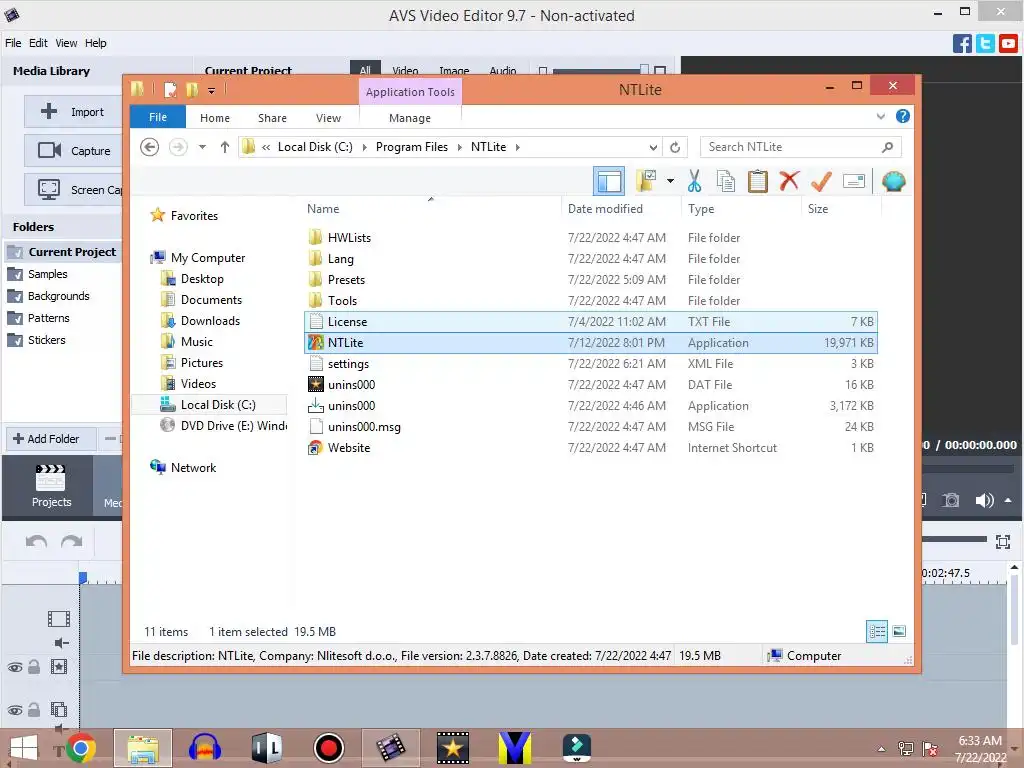This screenshot has width=1024, height=768.
Task: Select Network in navigation pane
Action: [193, 468]
